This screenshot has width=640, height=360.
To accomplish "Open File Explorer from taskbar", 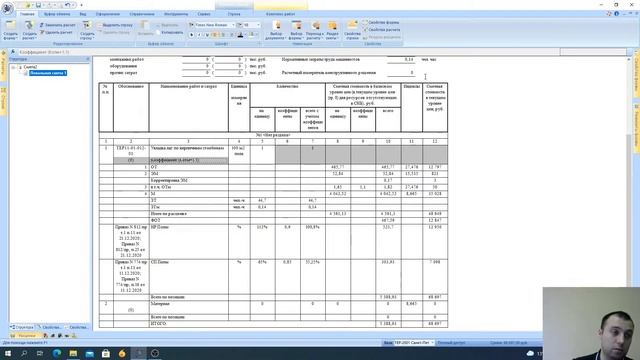I will pyautogui.click(x=73, y=353).
